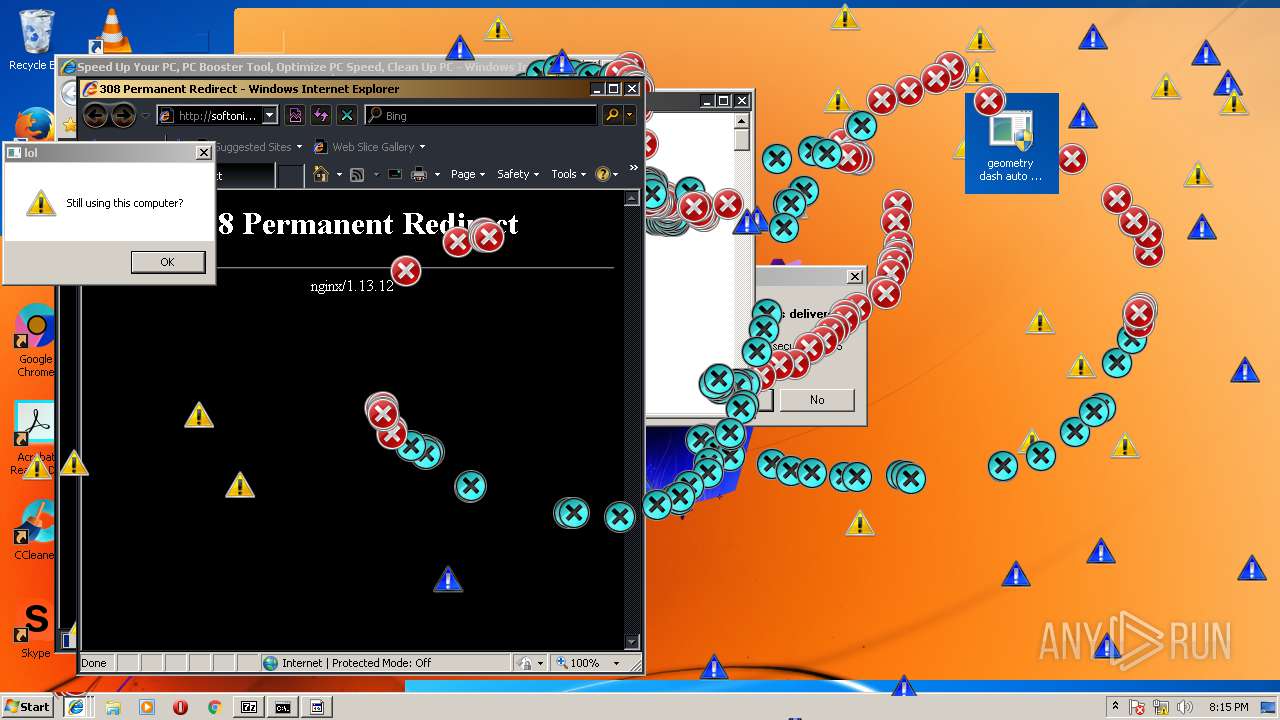Close the lol message box

[203, 153]
